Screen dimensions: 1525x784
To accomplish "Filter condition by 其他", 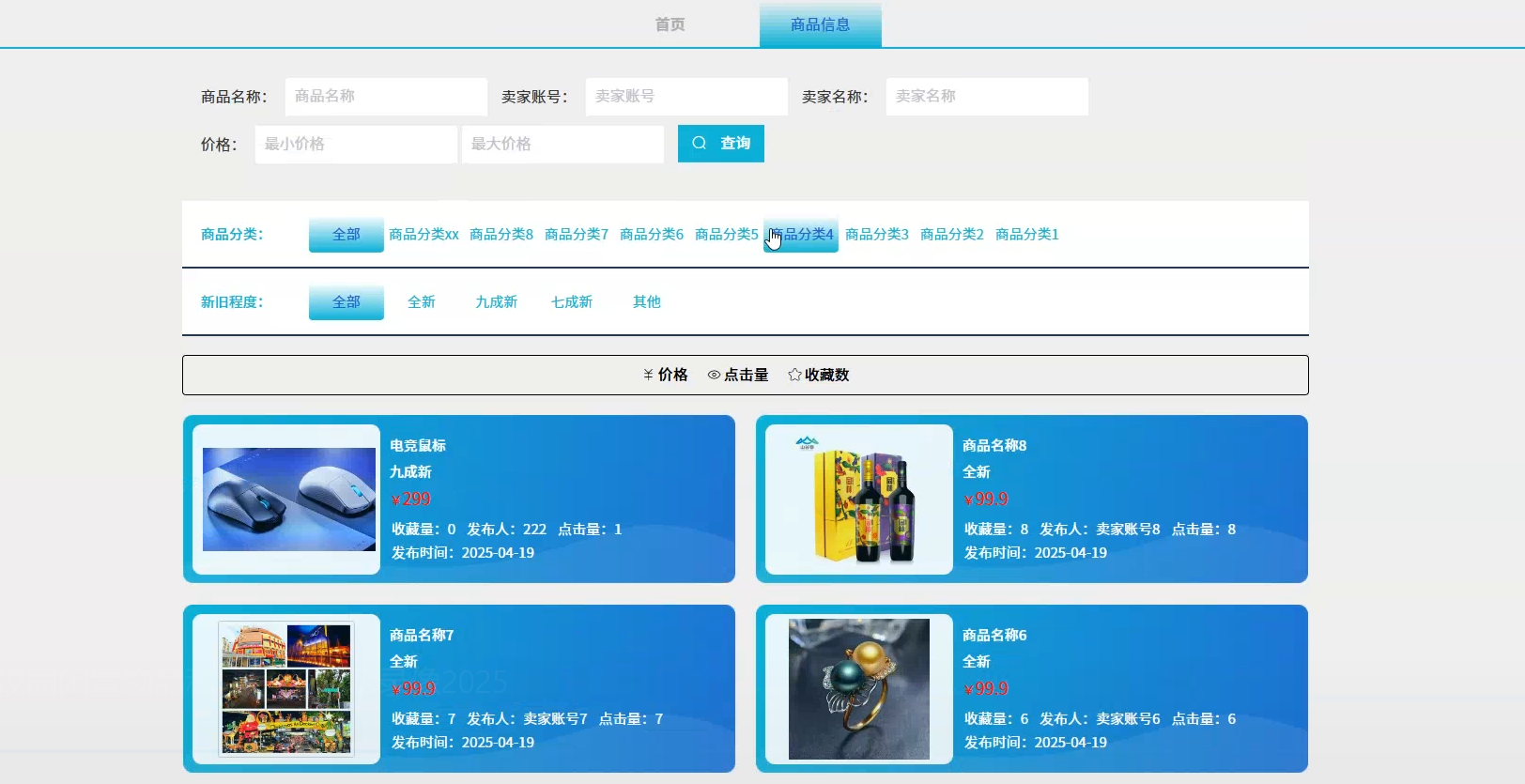I will (647, 302).
